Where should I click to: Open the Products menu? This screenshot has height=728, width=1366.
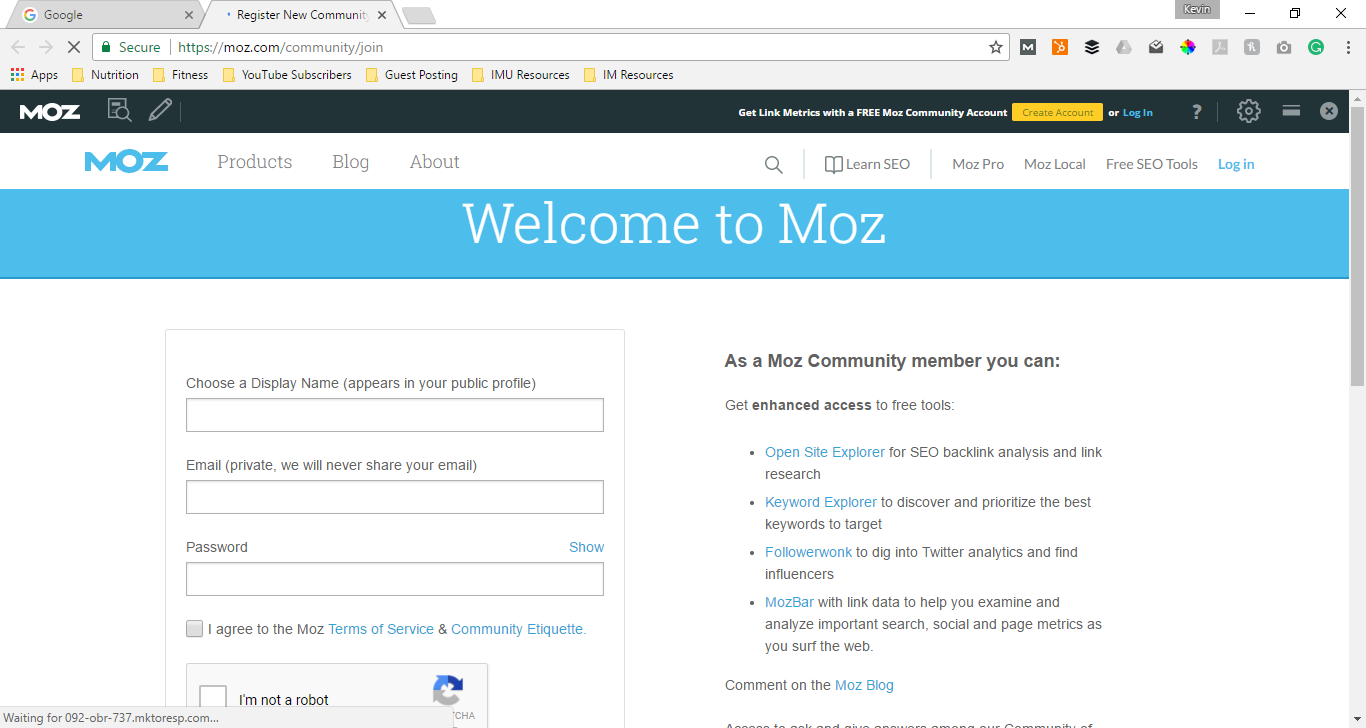pos(255,162)
